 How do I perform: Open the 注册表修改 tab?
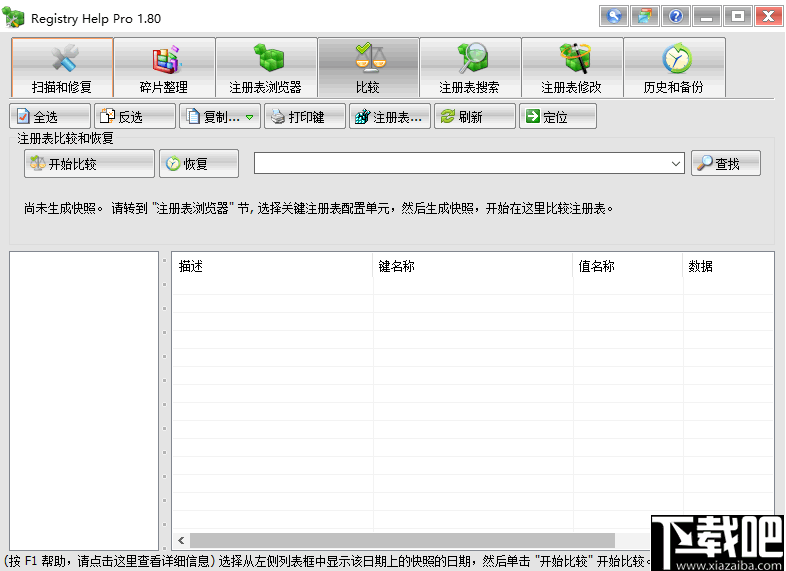tap(572, 68)
